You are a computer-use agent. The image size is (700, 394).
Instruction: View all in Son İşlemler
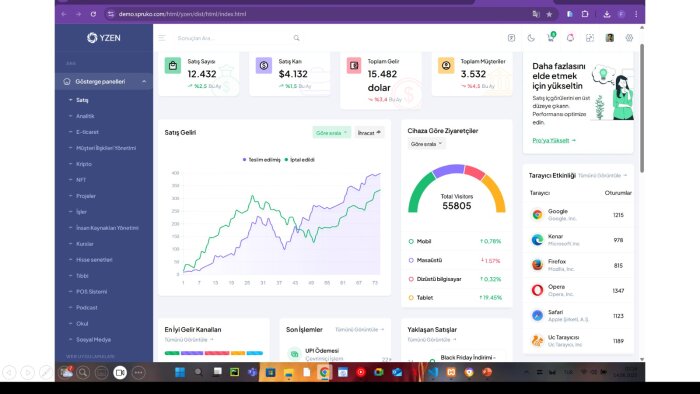click(359, 330)
